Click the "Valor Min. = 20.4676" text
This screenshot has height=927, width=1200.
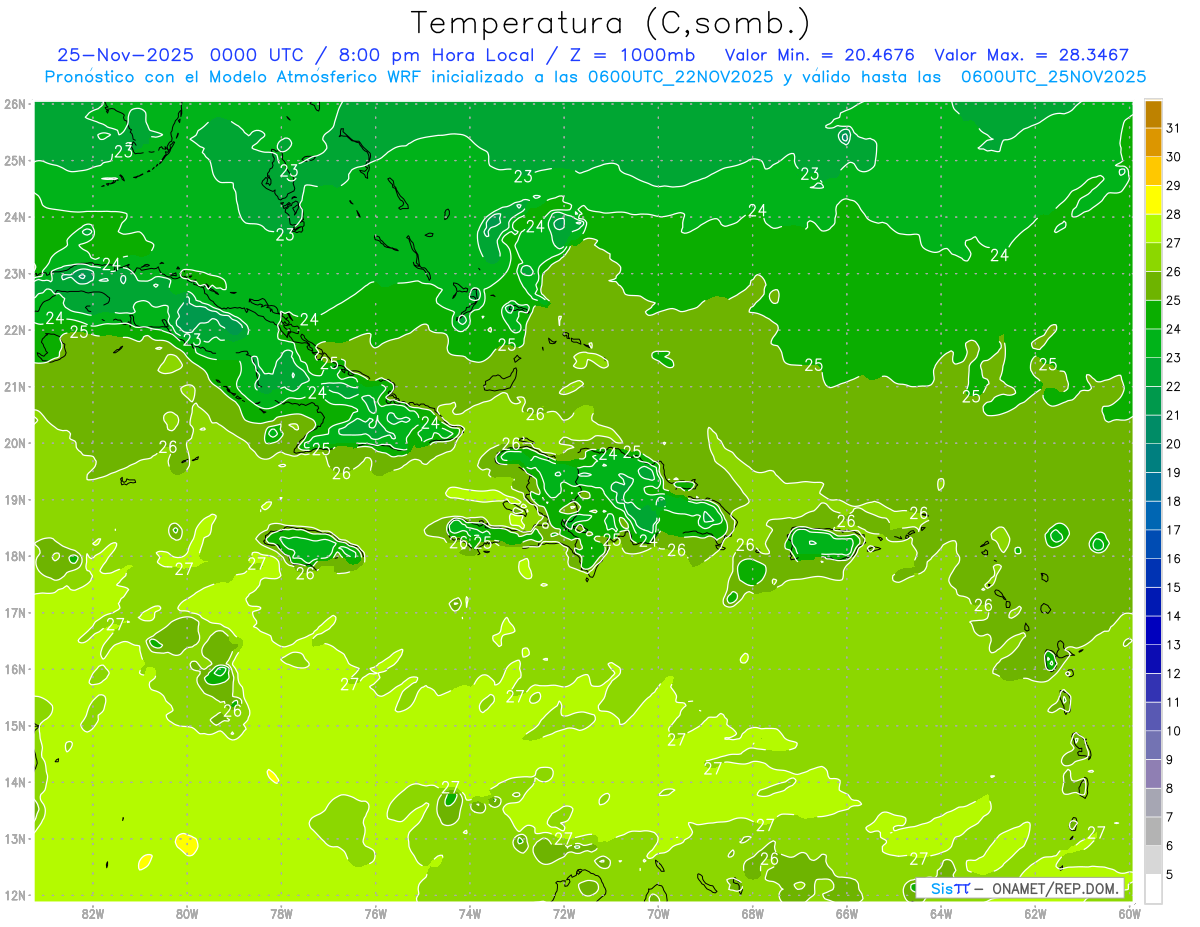pyautogui.click(x=819, y=55)
